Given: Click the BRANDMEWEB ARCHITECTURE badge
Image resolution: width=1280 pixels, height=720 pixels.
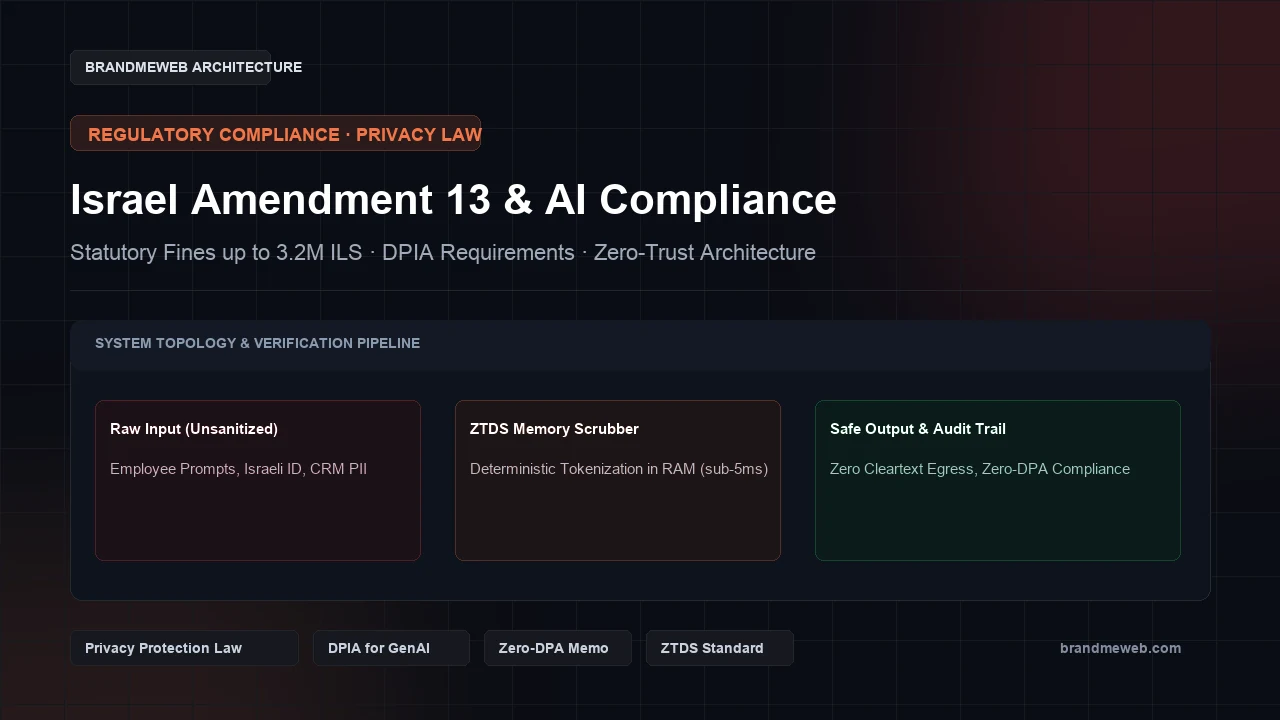Looking at the screenshot, I should point(170,67).
